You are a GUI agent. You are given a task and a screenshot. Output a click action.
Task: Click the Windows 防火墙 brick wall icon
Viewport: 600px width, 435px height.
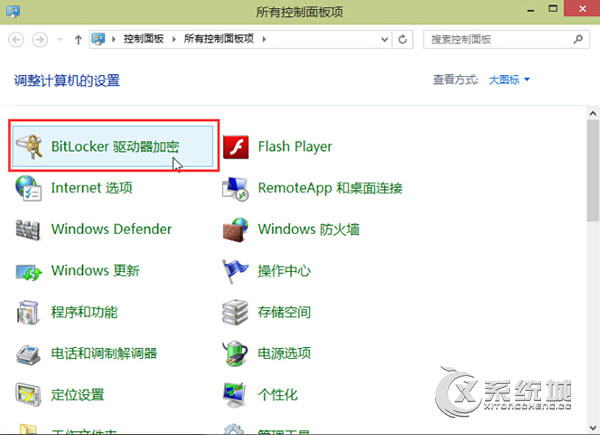(x=236, y=230)
